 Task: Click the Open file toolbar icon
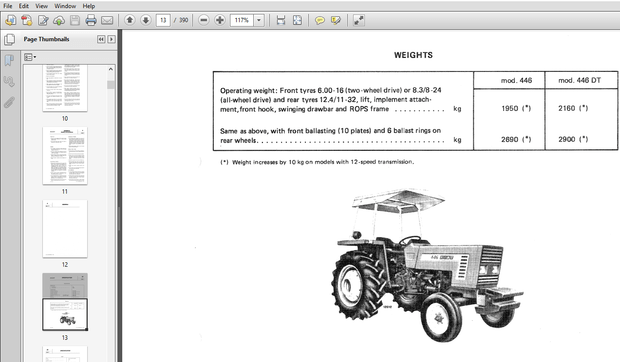click(x=11, y=20)
